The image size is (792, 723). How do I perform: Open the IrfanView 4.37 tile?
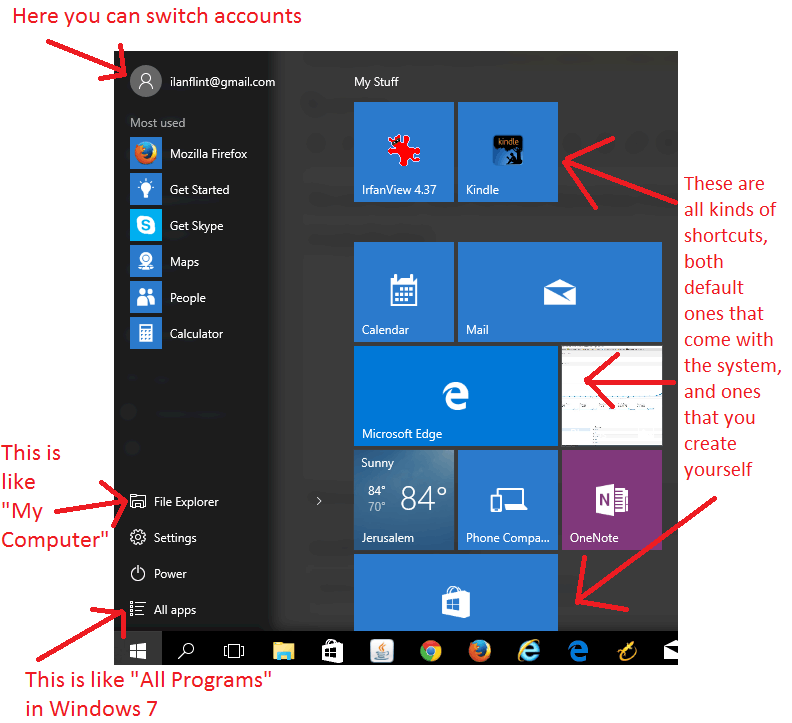[x=404, y=152]
